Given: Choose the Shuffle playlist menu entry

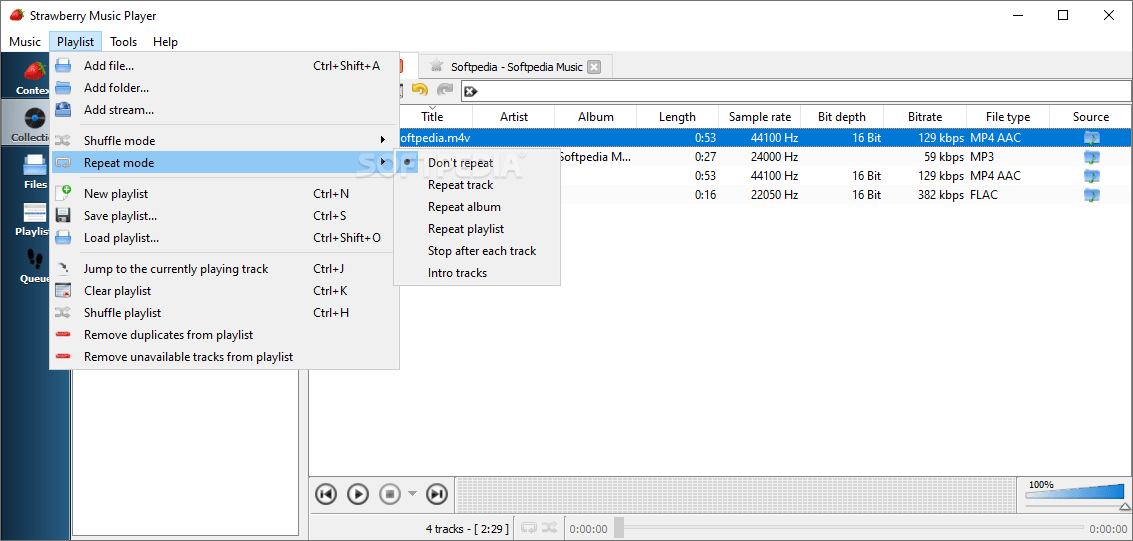Looking at the screenshot, I should point(224,313).
